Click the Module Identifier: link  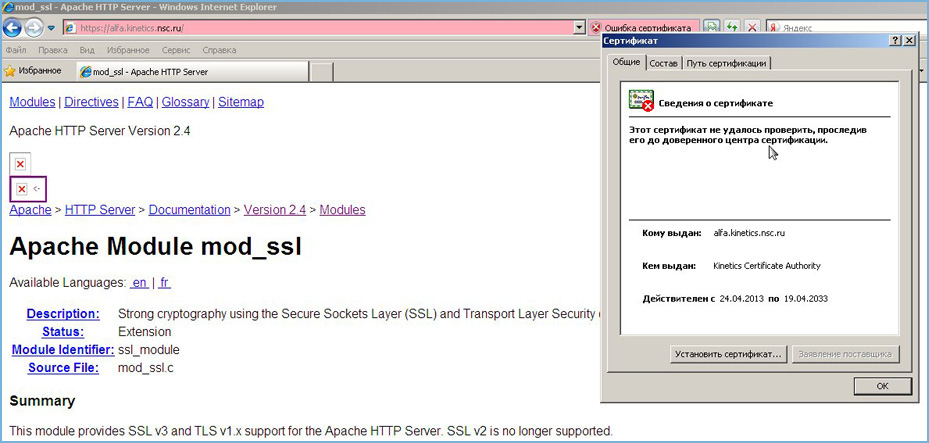(63, 349)
